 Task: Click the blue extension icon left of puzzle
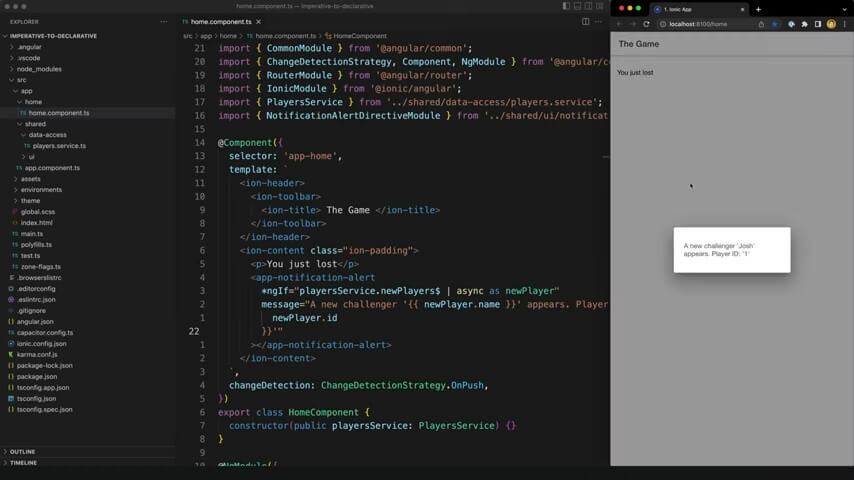click(x=791, y=24)
